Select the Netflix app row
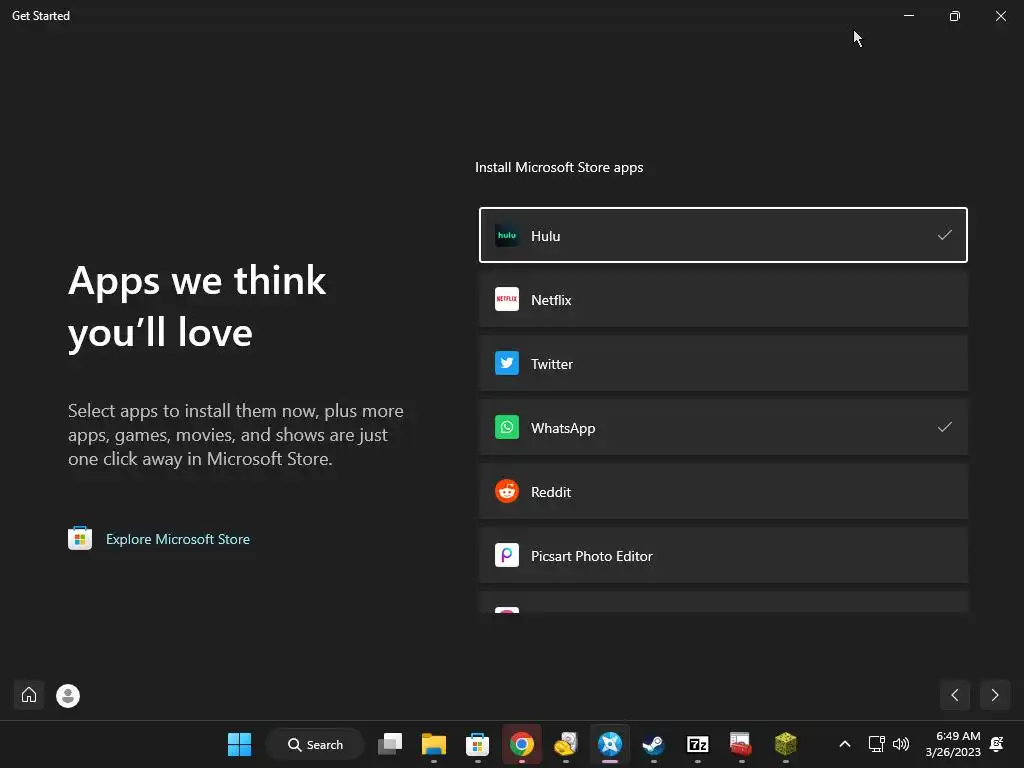Viewport: 1024px width, 768px height. point(723,299)
